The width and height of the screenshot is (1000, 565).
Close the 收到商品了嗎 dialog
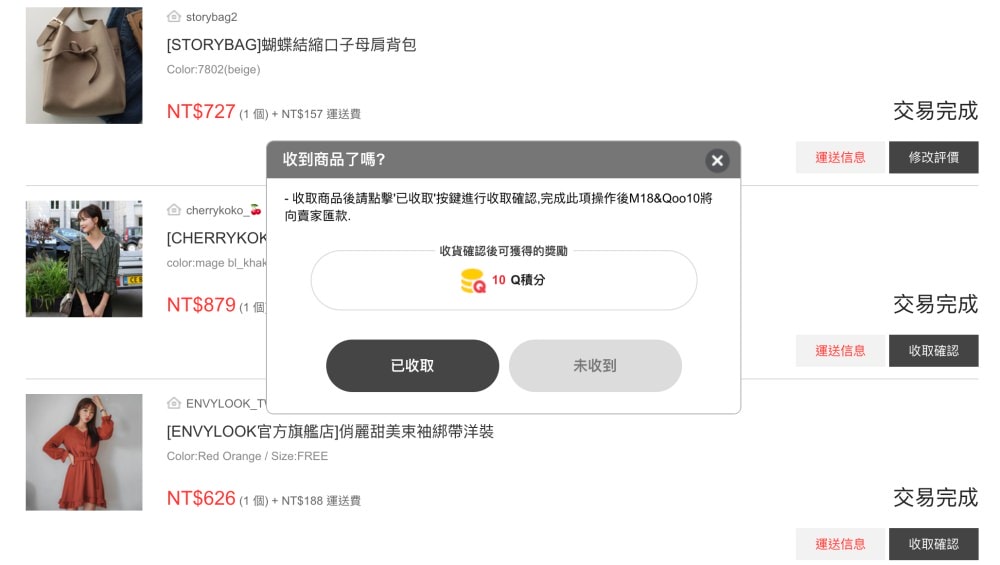[x=717, y=160]
